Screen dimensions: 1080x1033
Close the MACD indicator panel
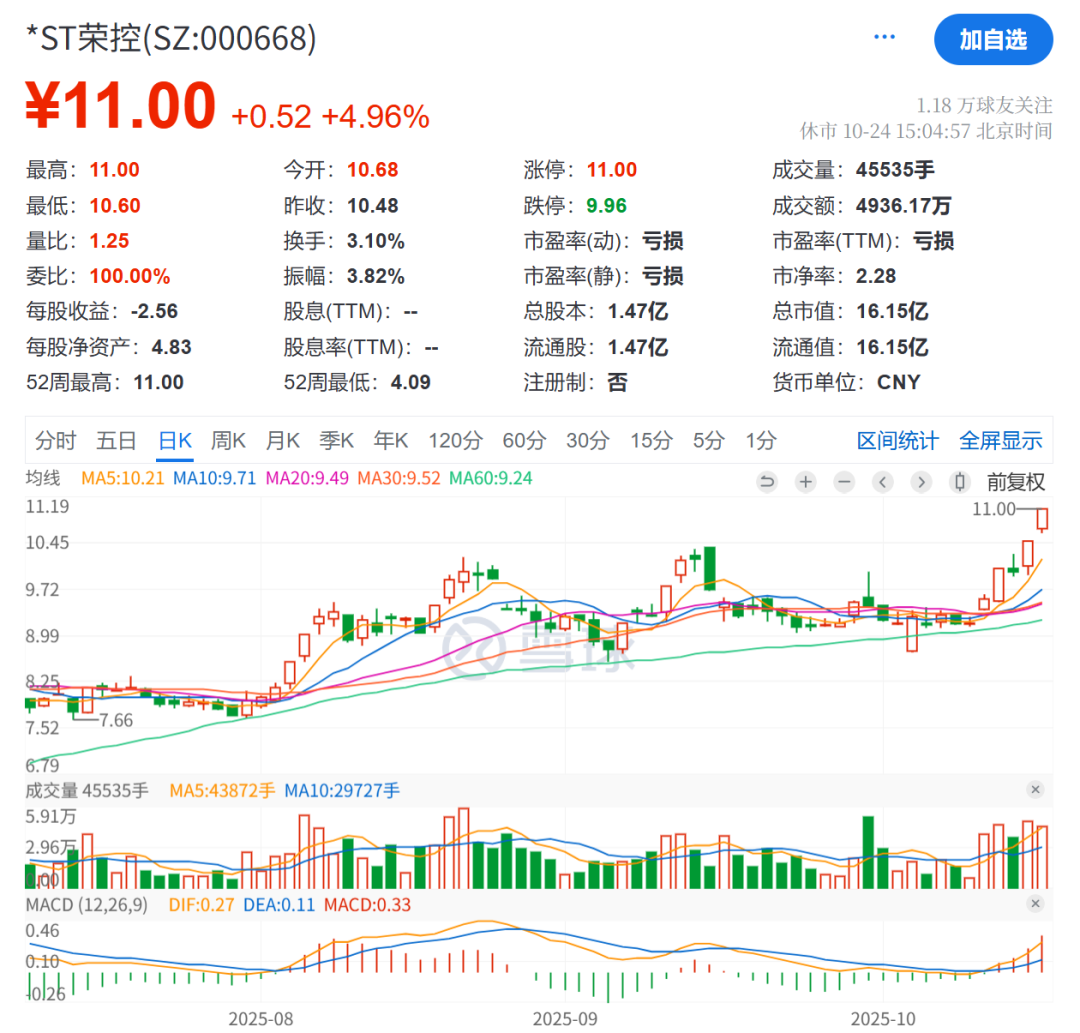[1036, 904]
